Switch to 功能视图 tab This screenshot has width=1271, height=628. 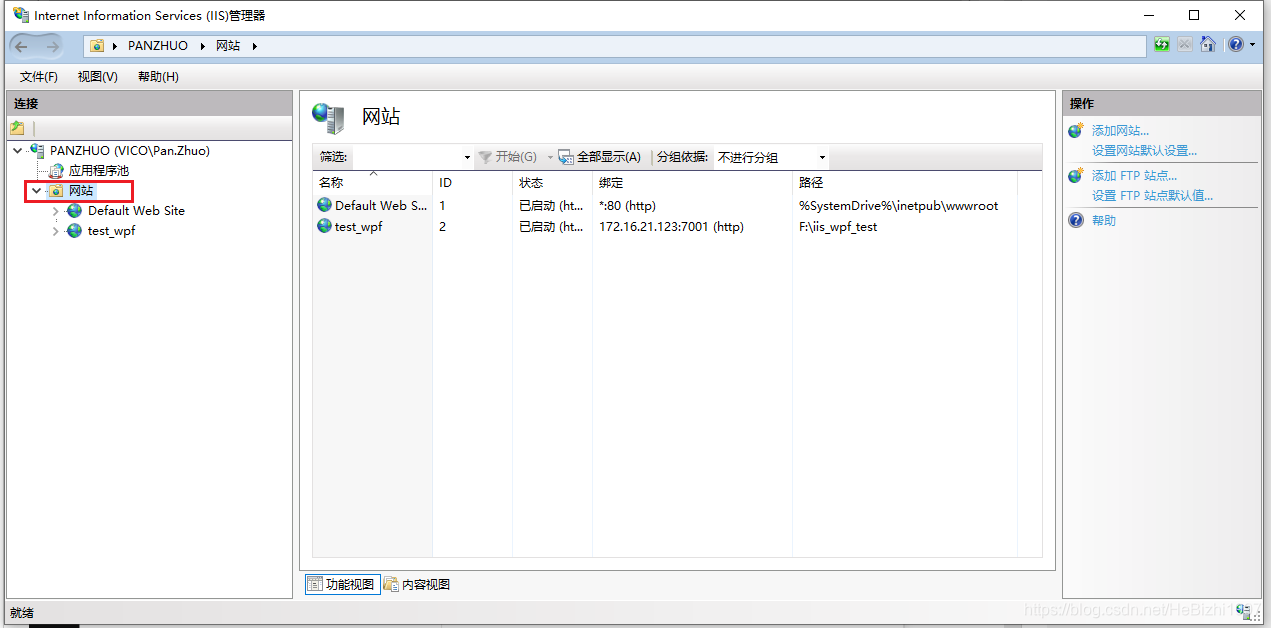pos(341,584)
